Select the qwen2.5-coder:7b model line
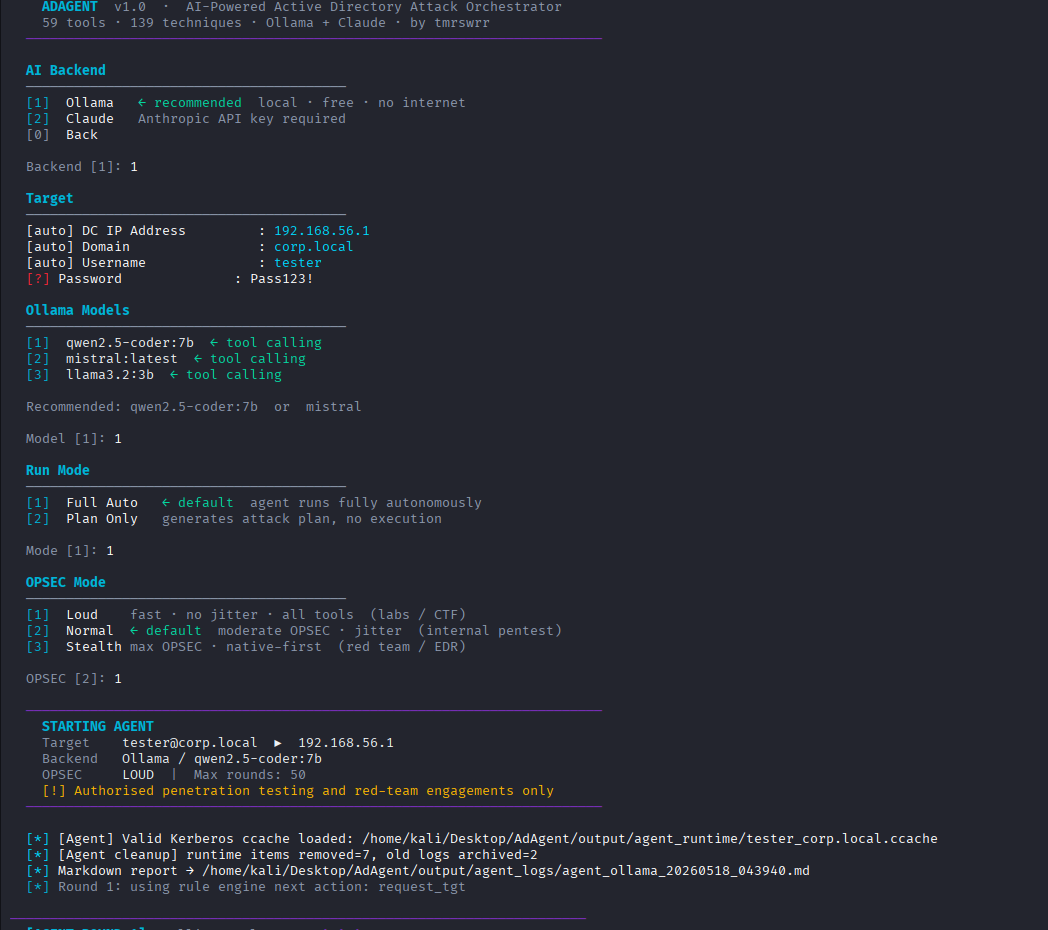This screenshot has height=930, width=1048. point(174,343)
